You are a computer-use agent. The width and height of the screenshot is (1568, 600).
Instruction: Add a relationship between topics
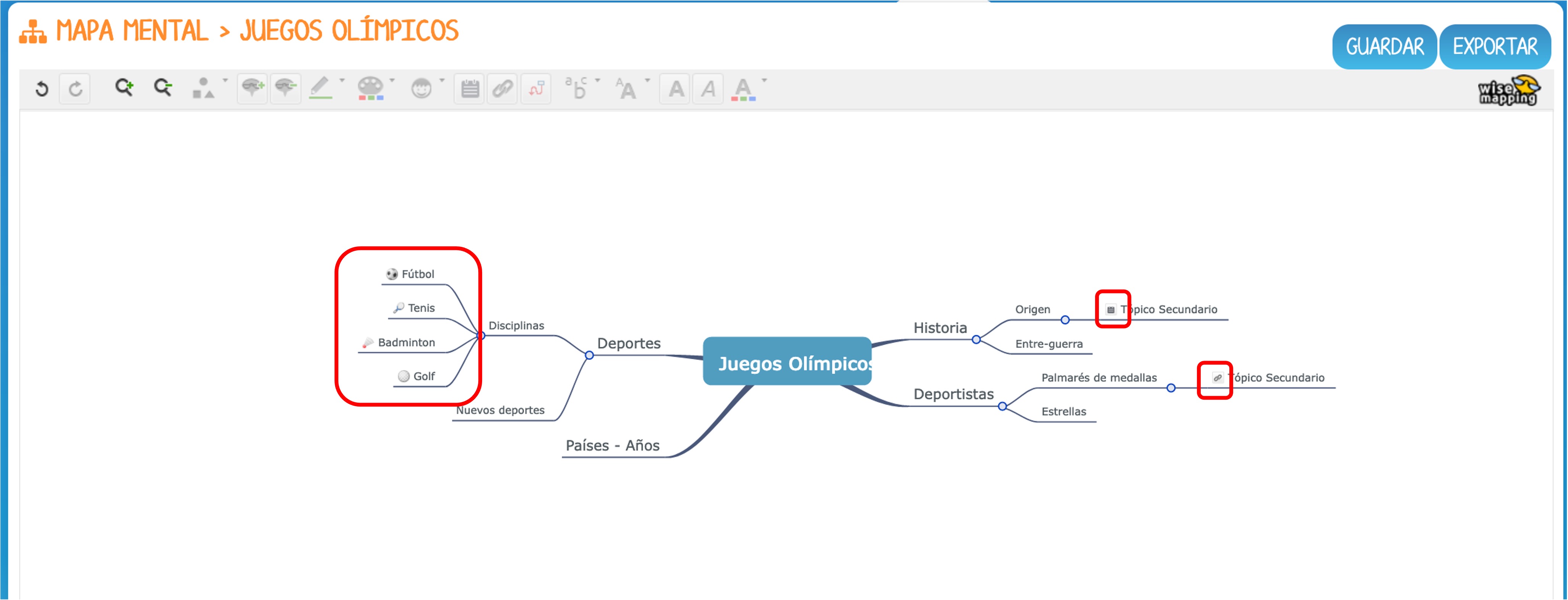click(536, 89)
